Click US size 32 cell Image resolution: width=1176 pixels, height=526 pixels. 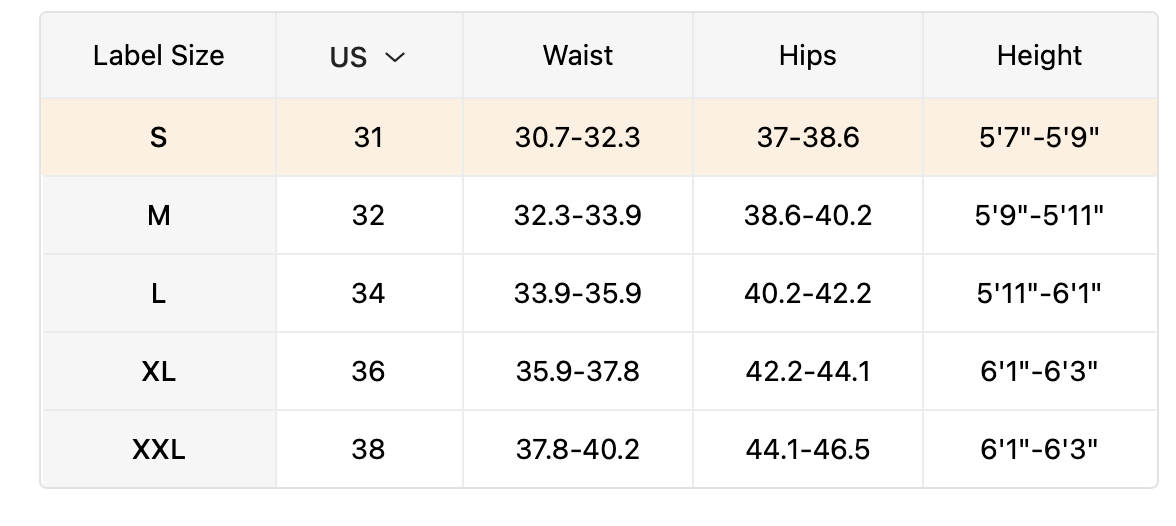pyautogui.click(x=368, y=215)
